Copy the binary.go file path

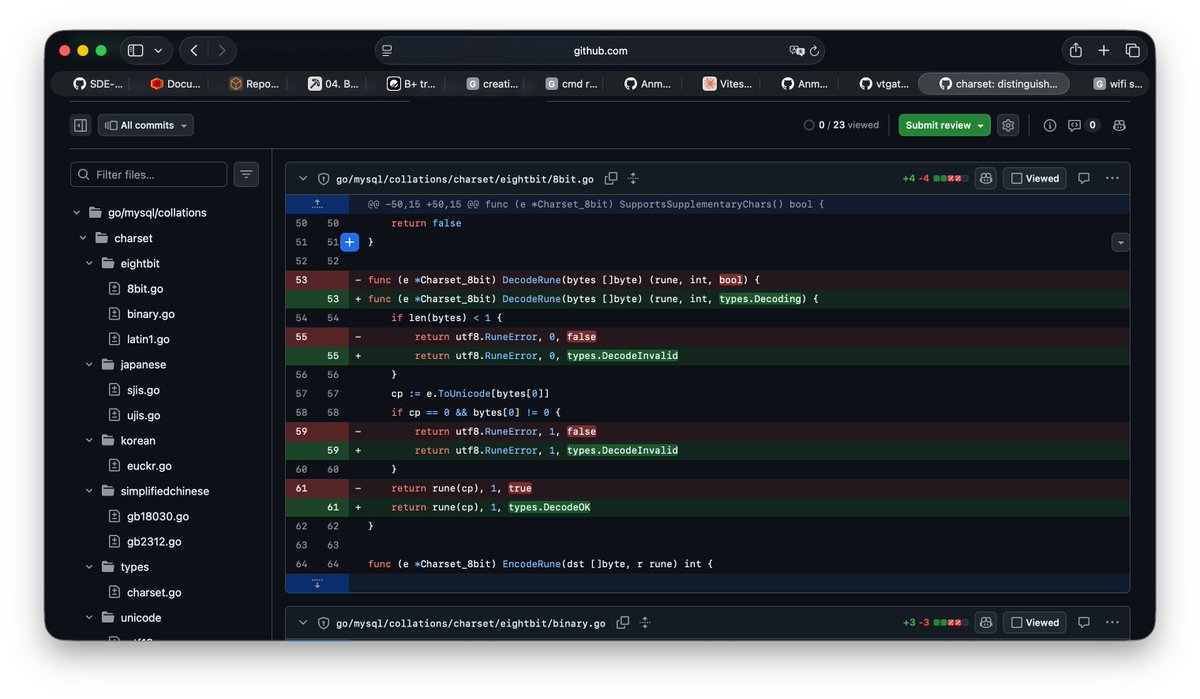(x=622, y=623)
